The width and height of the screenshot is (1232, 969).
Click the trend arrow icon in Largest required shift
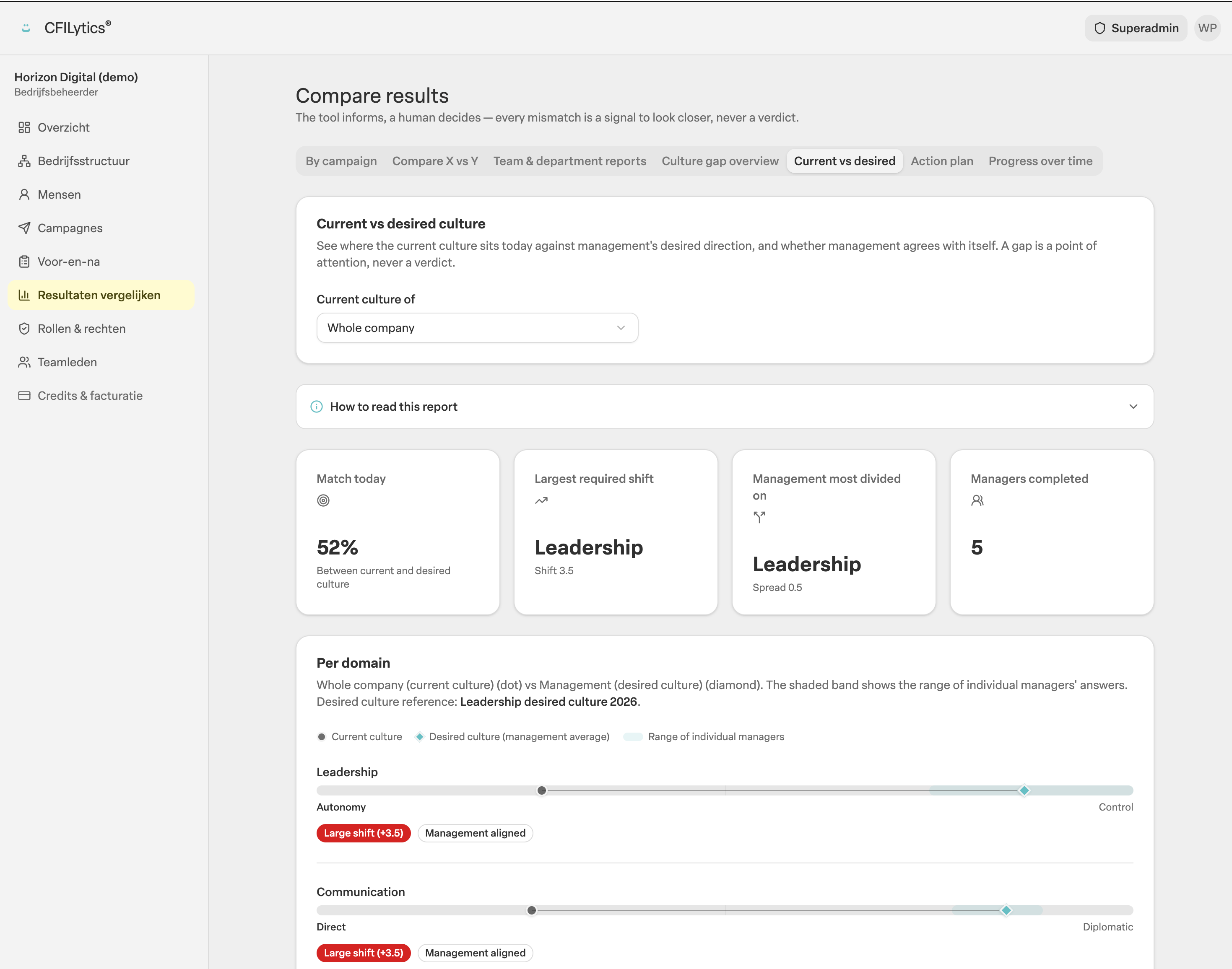tap(541, 500)
